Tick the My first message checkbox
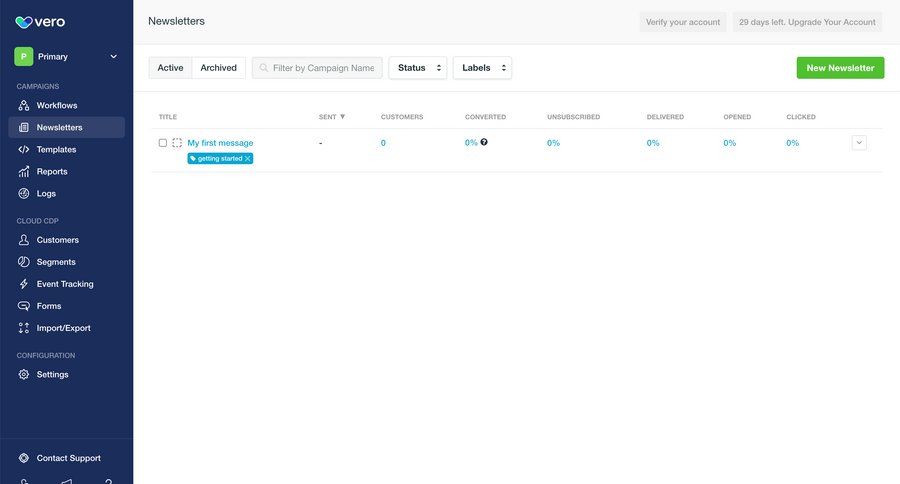Viewport: 900px width, 484px height. tap(163, 143)
